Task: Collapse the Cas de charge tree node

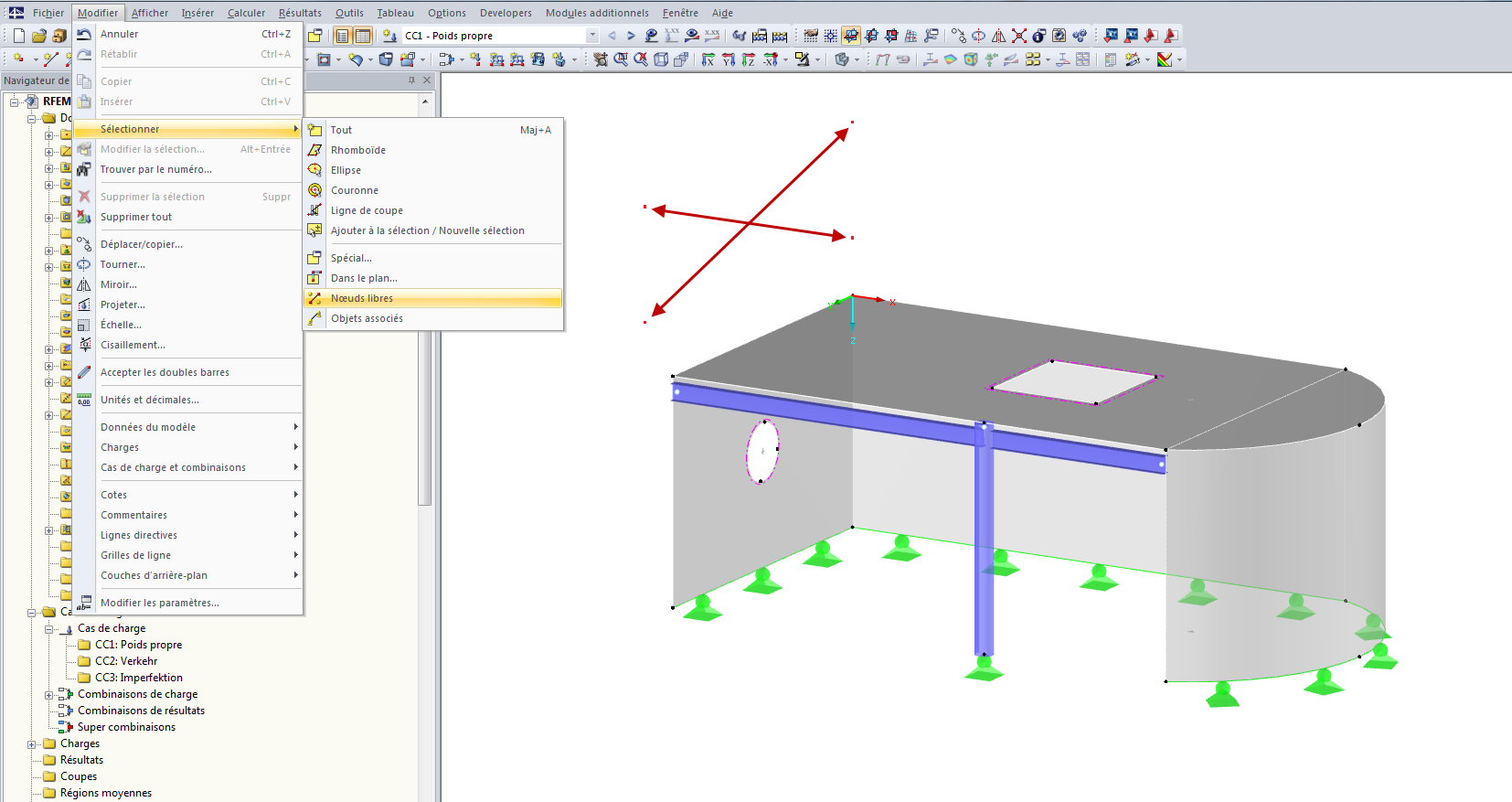Action: [49, 629]
